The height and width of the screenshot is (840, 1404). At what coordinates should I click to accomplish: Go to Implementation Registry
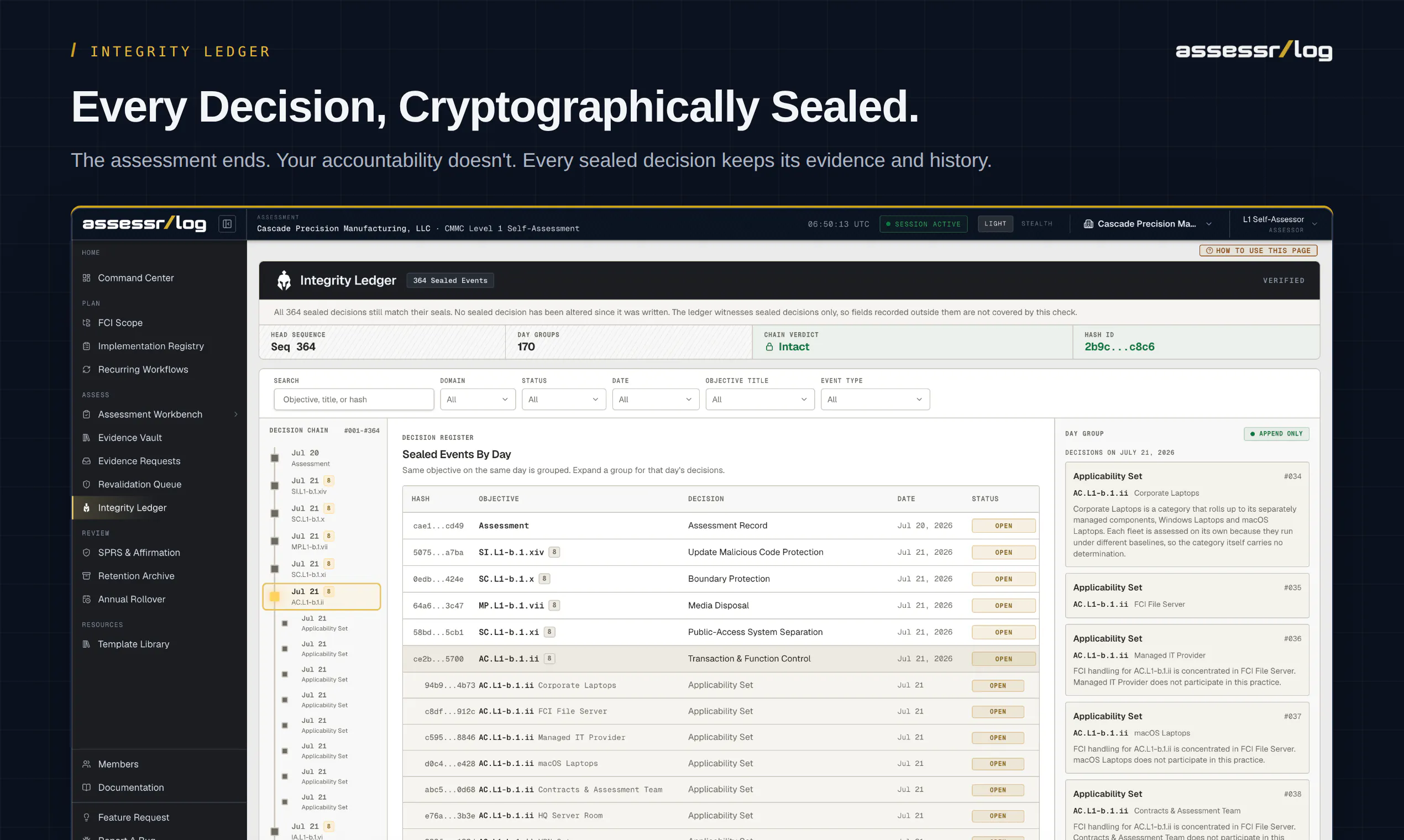click(x=150, y=346)
